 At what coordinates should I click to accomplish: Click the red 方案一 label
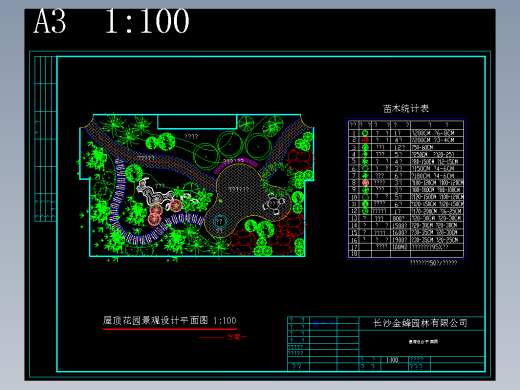click(236, 337)
